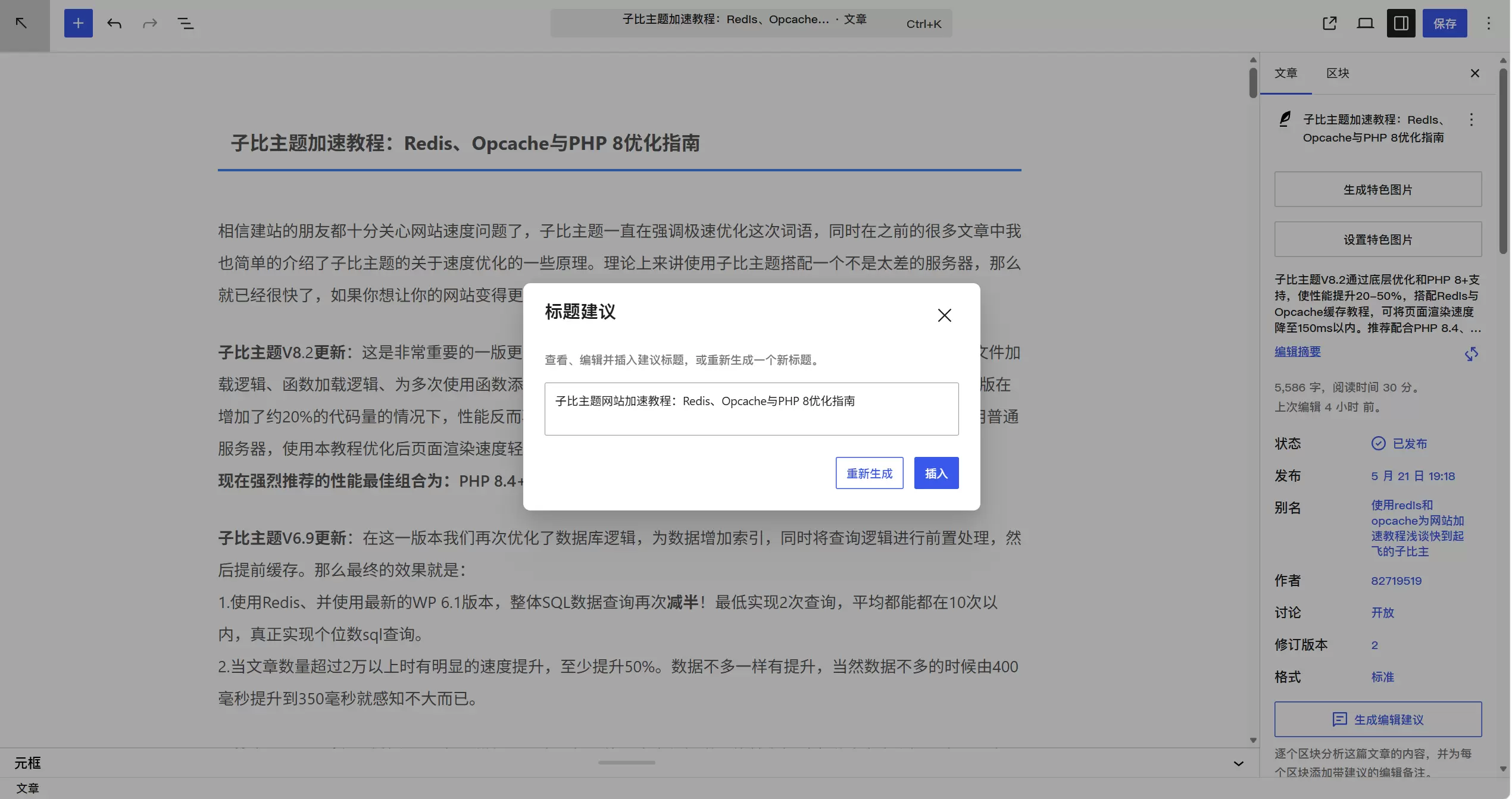This screenshot has width=1512, height=799.
Task: Click the first intro paragraph in editor
Action: (619, 263)
